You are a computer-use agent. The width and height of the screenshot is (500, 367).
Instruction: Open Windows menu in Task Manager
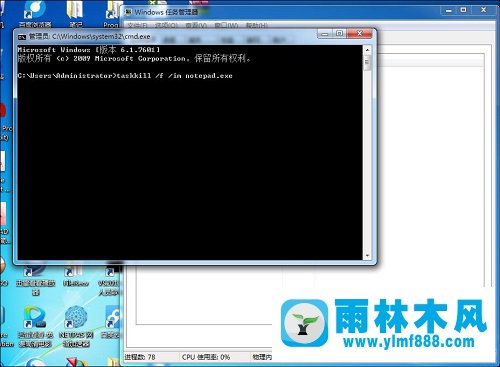tap(226, 25)
